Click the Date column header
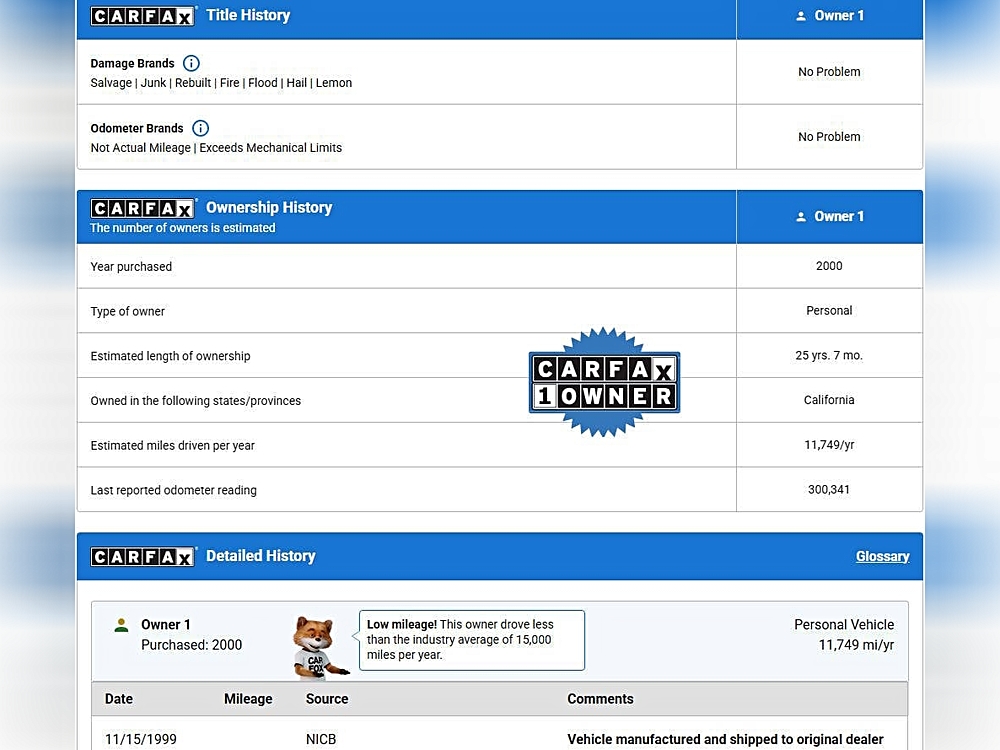 [x=119, y=699]
